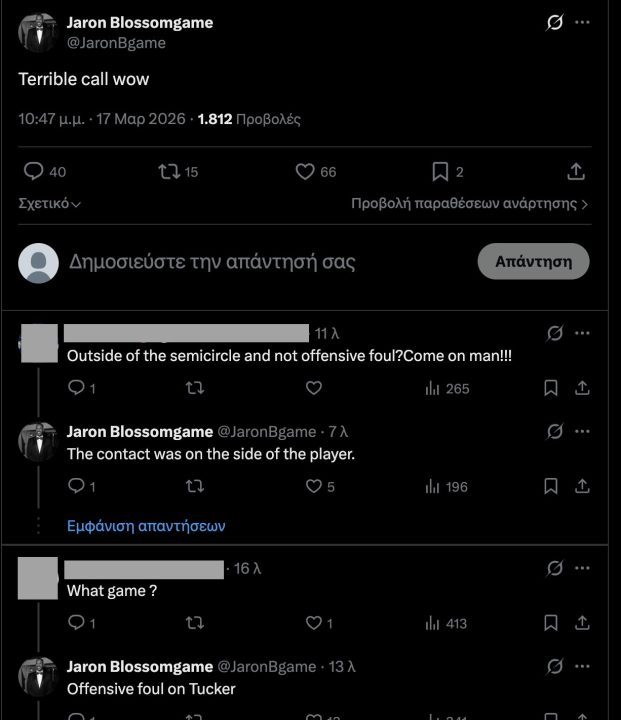The image size is (621, 720).
Task: Click the Grok icon on the main post
Action: click(x=555, y=23)
